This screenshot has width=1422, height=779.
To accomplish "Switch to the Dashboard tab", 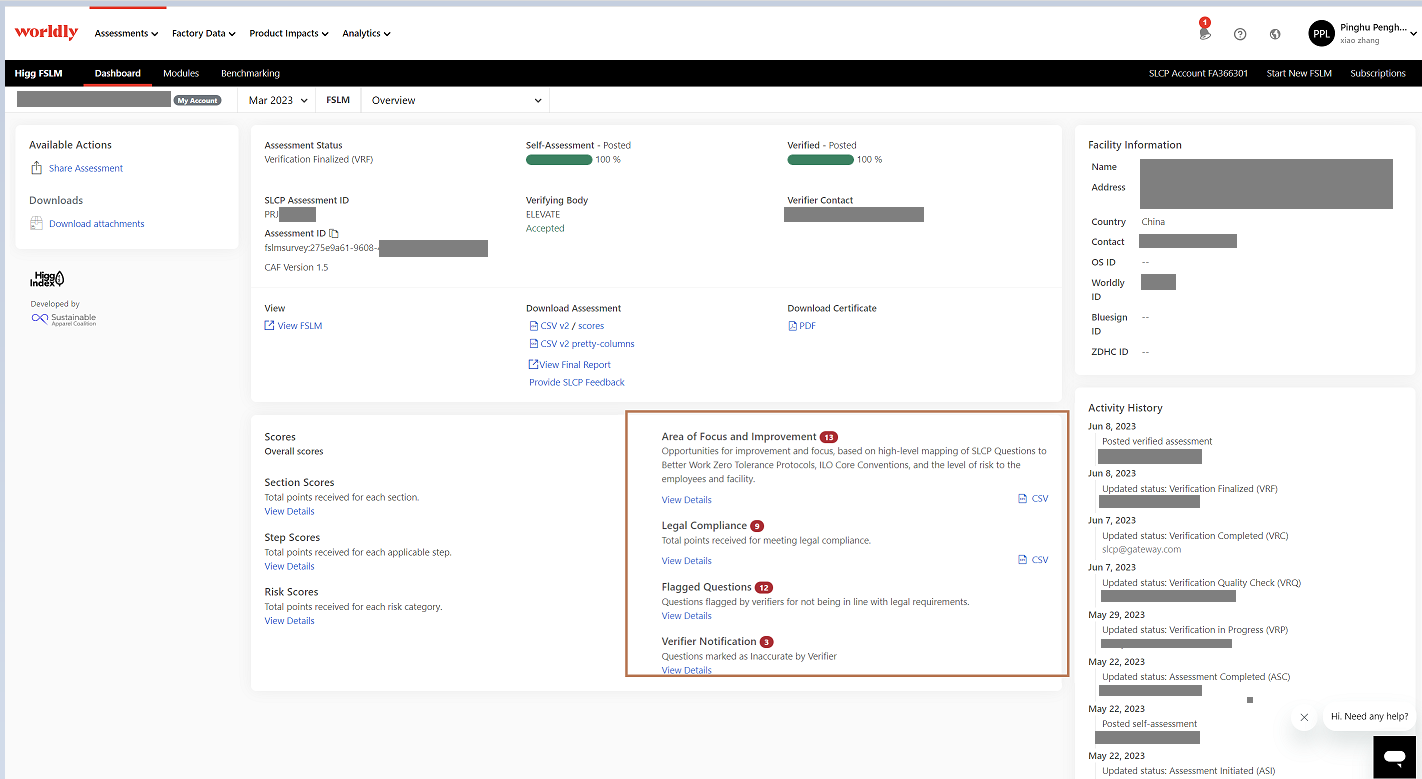I will coord(118,73).
